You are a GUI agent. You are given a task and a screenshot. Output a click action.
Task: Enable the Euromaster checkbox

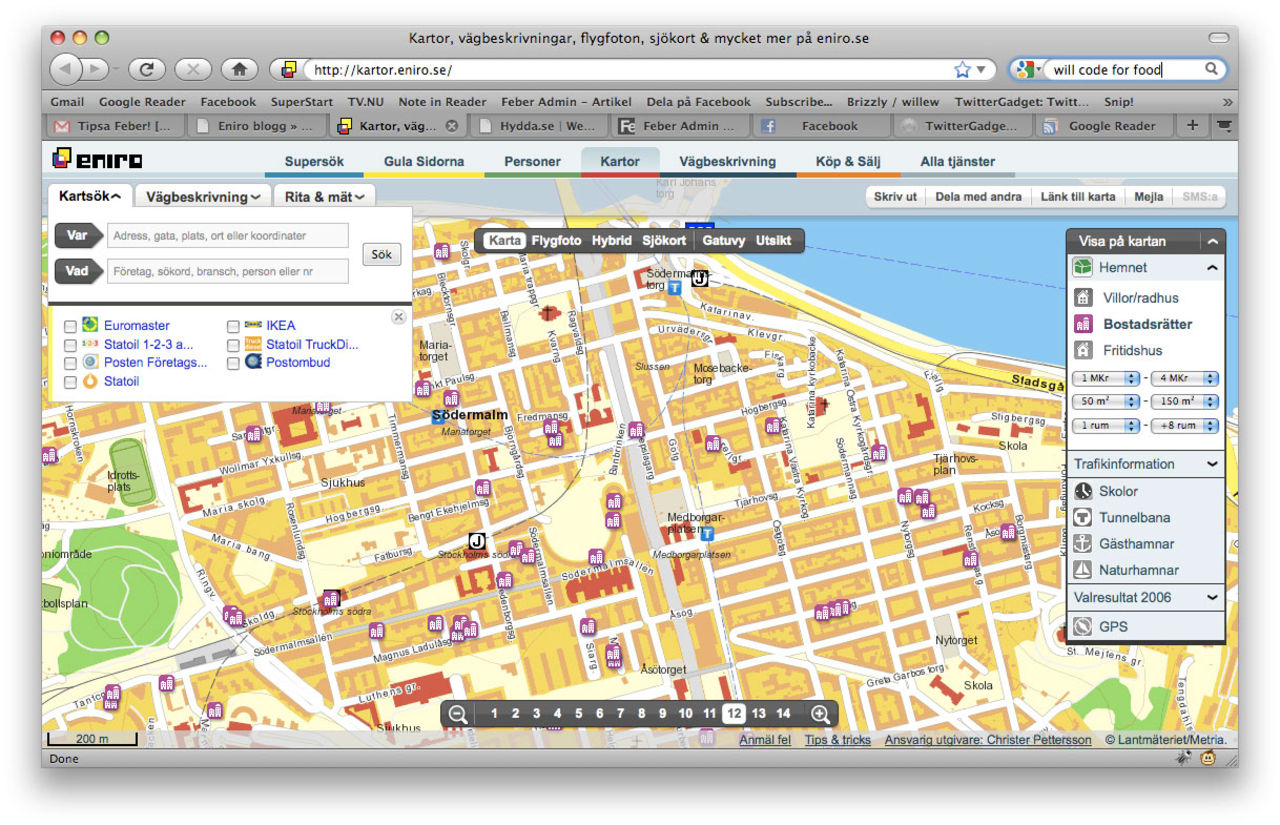point(70,326)
